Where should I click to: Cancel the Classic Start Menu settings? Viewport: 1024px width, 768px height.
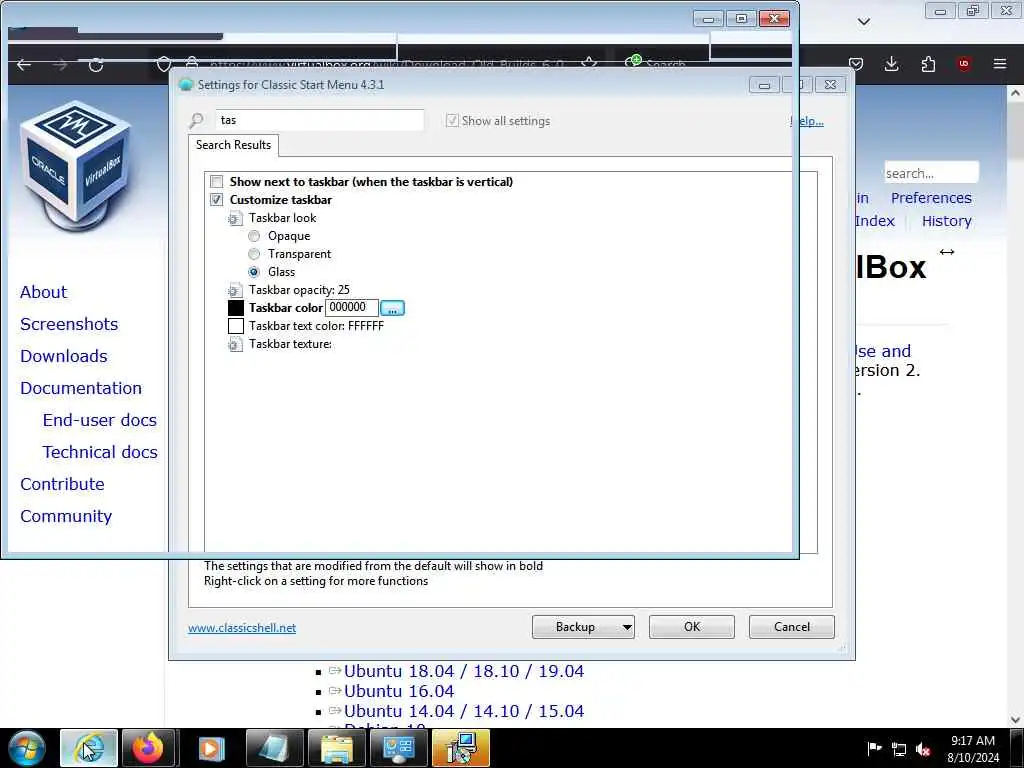[x=792, y=627]
